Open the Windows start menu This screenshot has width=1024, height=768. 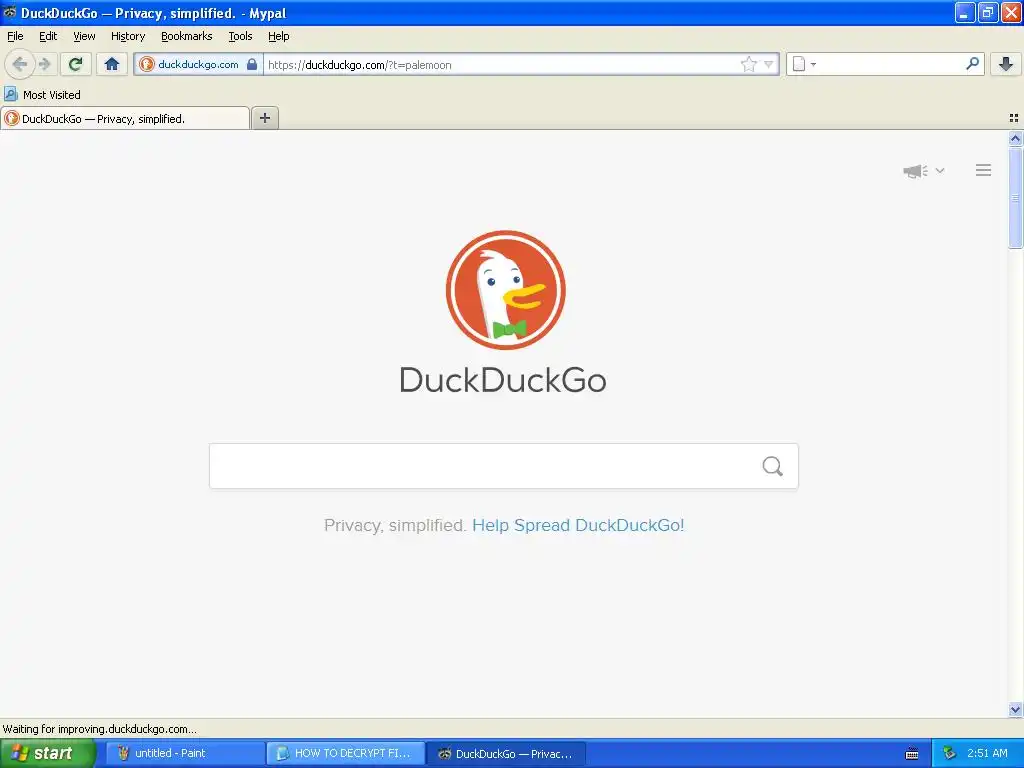point(48,753)
